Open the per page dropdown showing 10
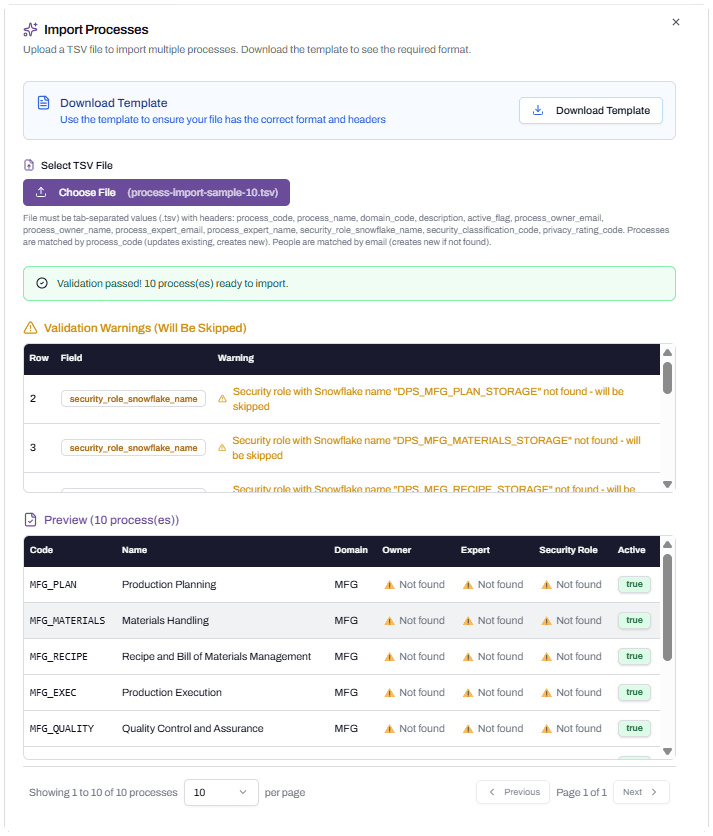Viewport: 713px width, 836px height. pyautogui.click(x=221, y=792)
